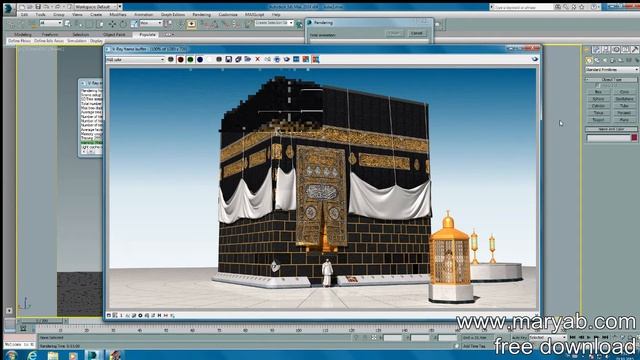Viewport: 640px width, 360px height.
Task: Toggle blue channel in V-Ray frame buffer
Action: click(x=200, y=60)
